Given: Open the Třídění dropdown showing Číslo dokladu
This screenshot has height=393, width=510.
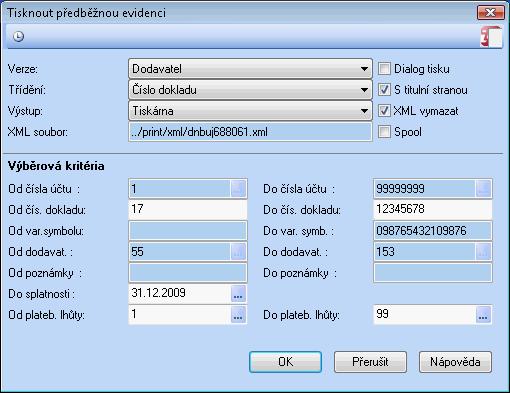Looking at the screenshot, I should click(x=250, y=90).
